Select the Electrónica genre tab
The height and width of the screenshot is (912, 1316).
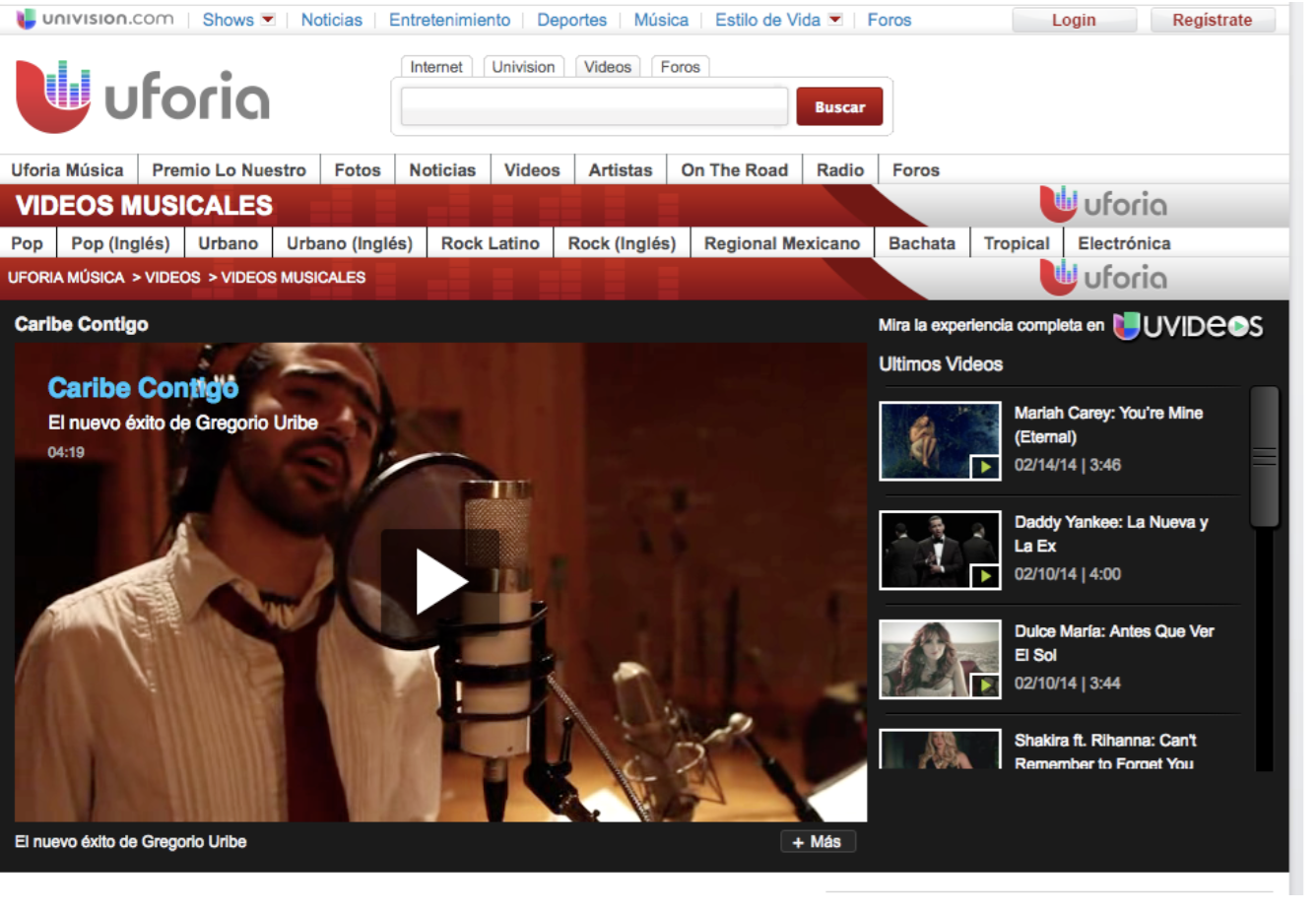(1124, 243)
